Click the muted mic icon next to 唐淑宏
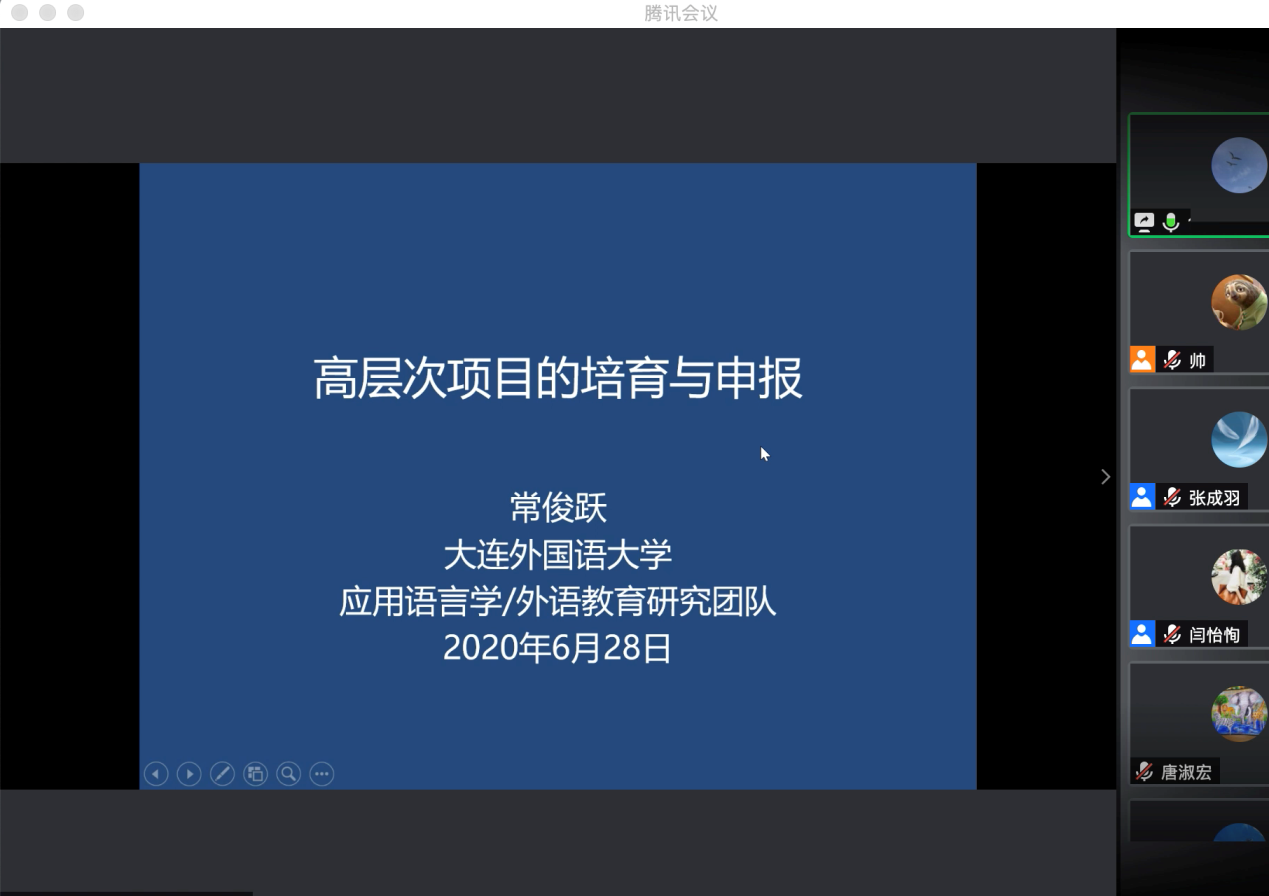1269x896 pixels. click(1145, 772)
